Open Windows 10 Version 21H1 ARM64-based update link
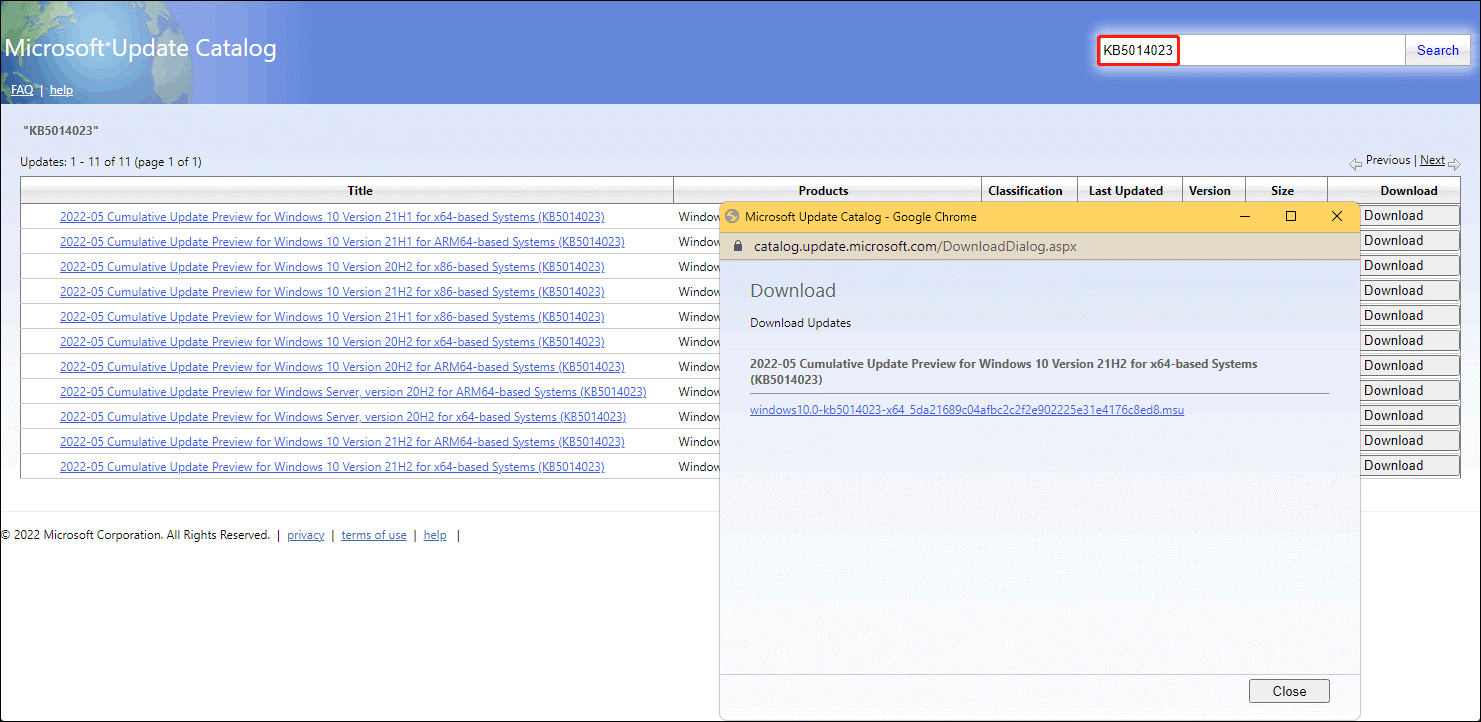Screen dimensions: 1481x722 click(x=342, y=242)
